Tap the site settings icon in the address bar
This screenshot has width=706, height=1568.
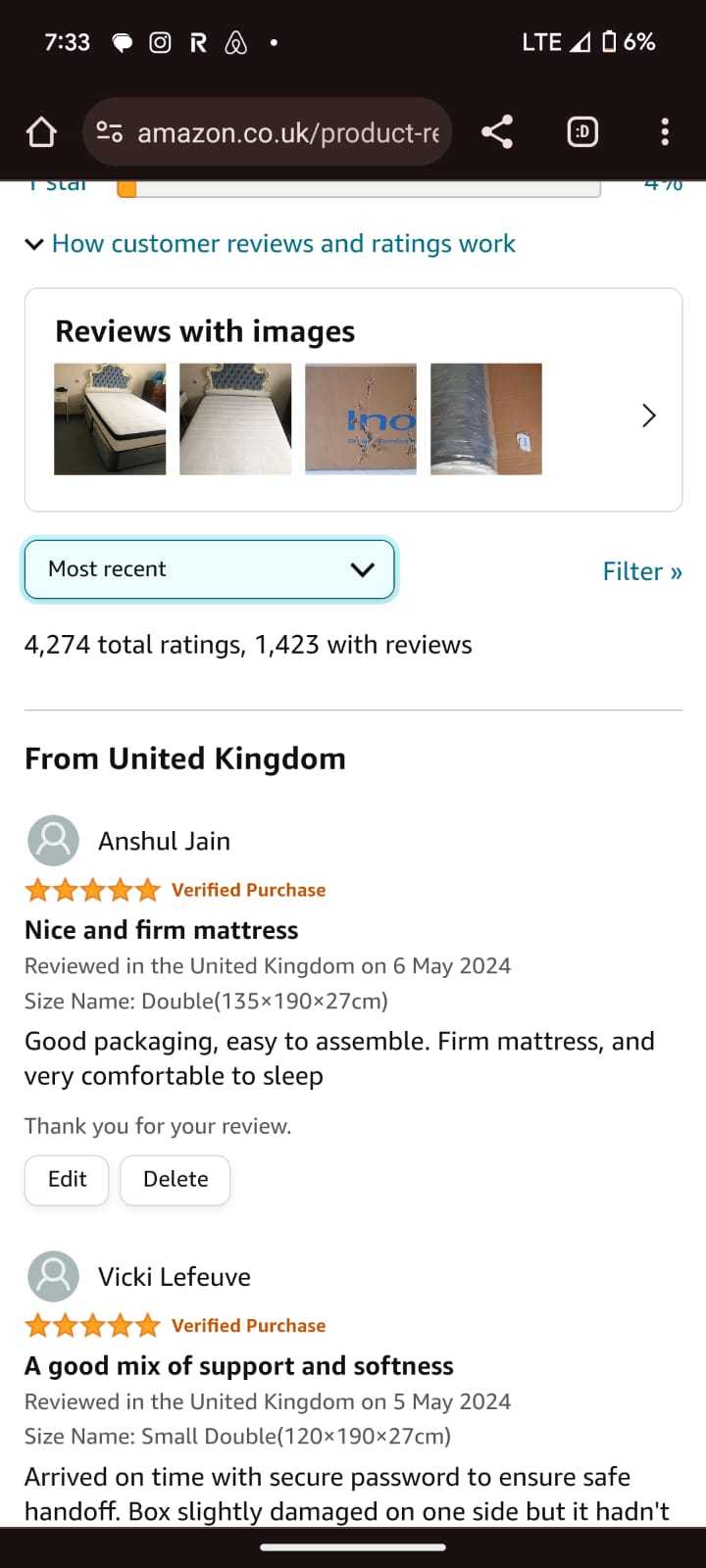(110, 132)
